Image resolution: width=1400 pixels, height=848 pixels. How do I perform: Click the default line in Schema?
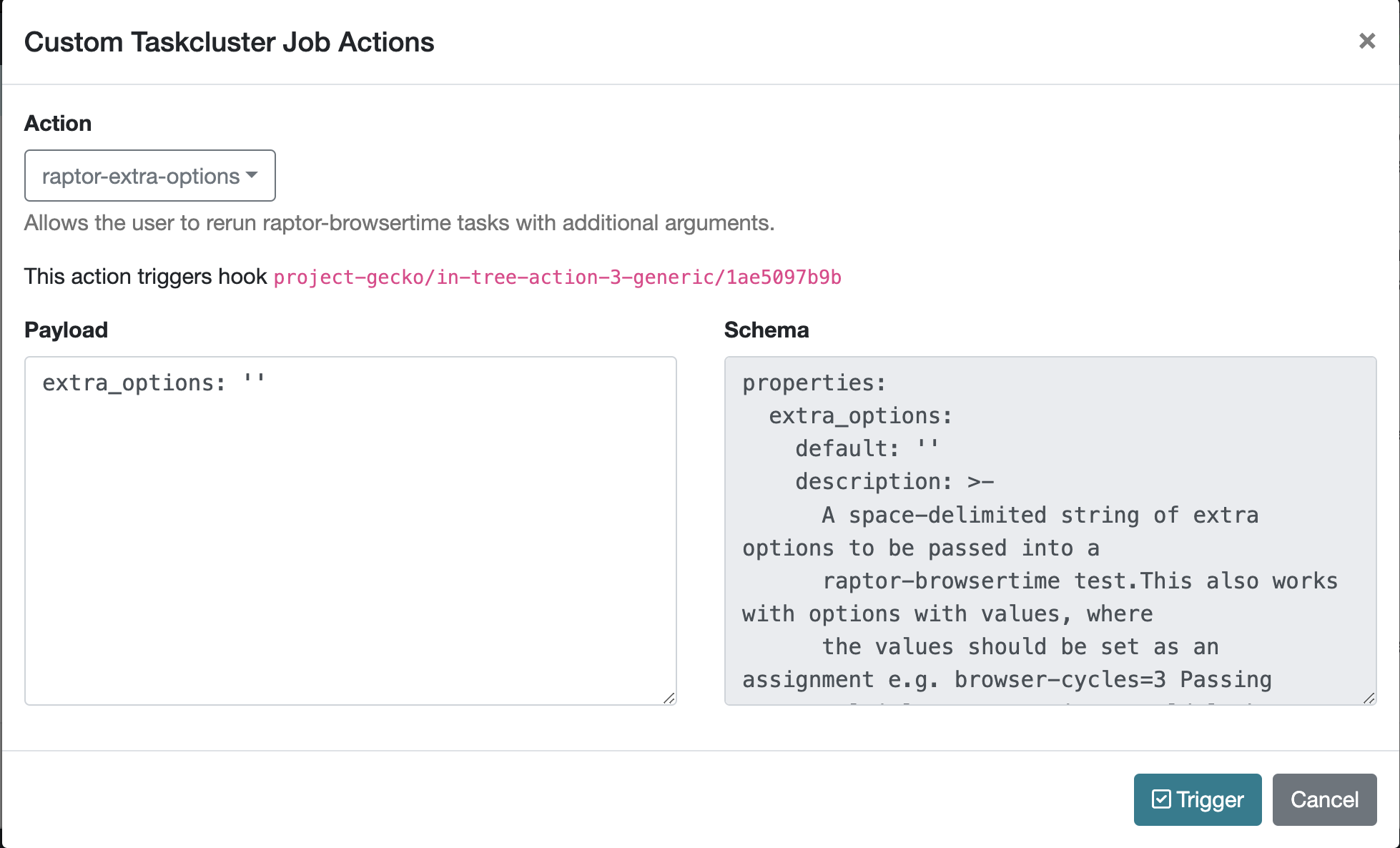(x=866, y=449)
